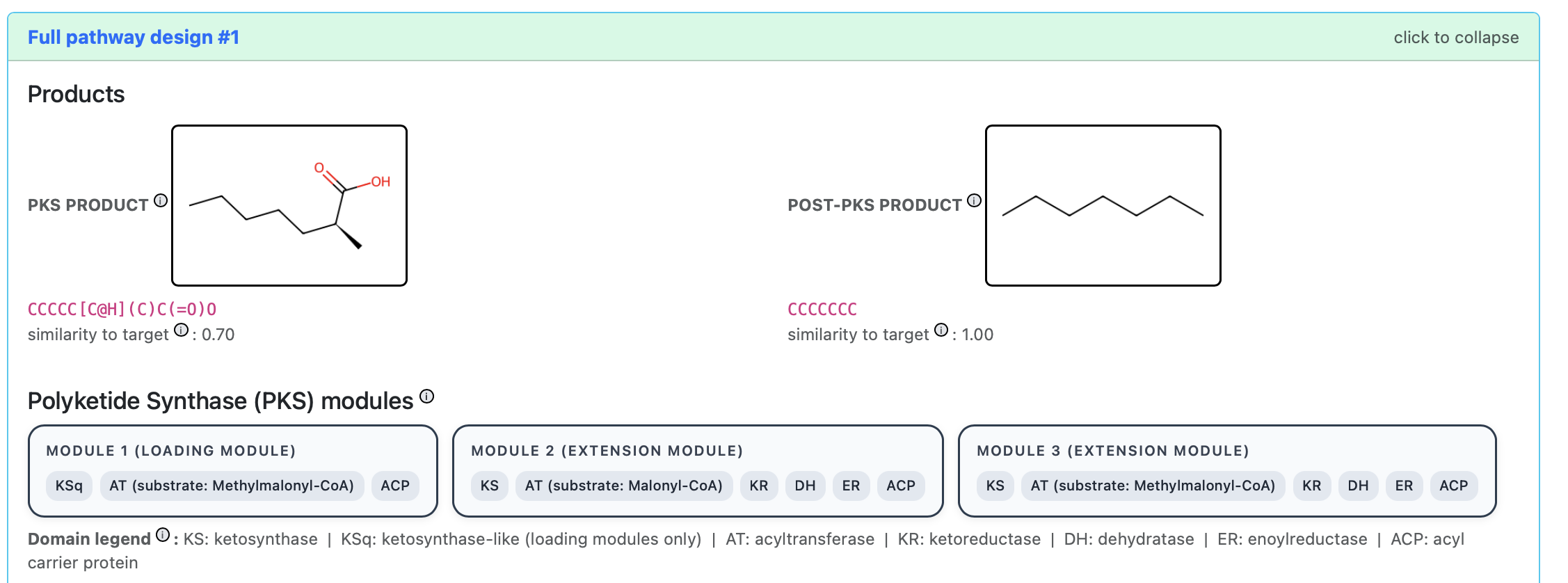Open info tooltip beside PKS PRODUCT label
Screen dimensions: 1568x583
(x=161, y=200)
